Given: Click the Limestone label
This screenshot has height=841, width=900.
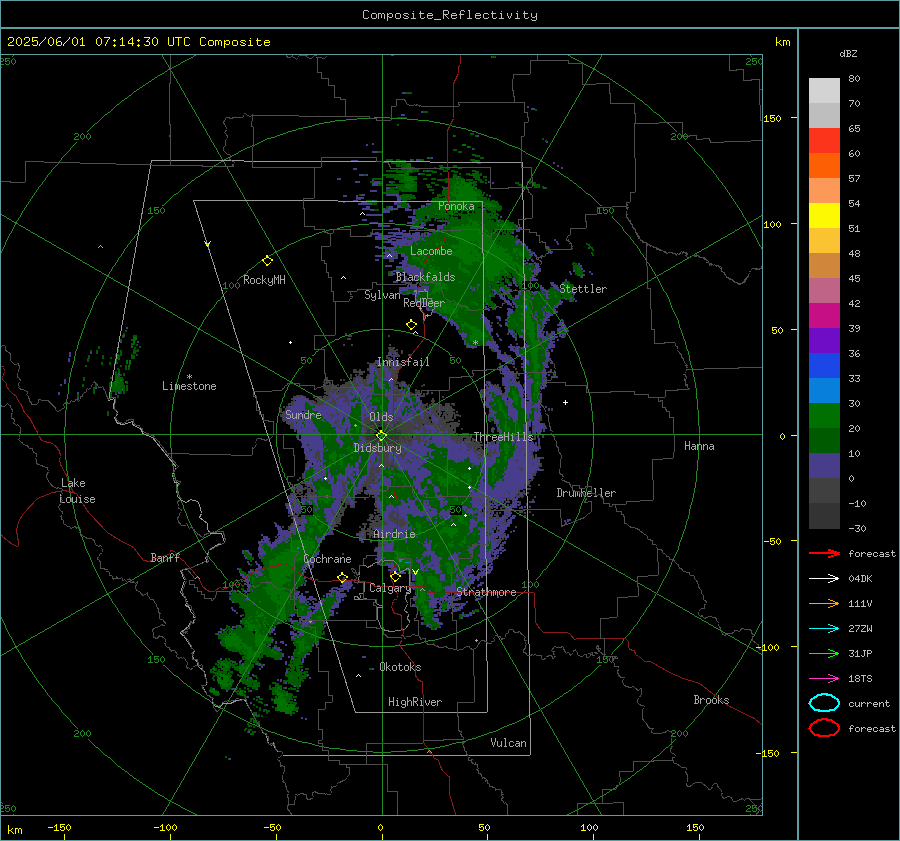Looking at the screenshot, I should tap(189, 386).
